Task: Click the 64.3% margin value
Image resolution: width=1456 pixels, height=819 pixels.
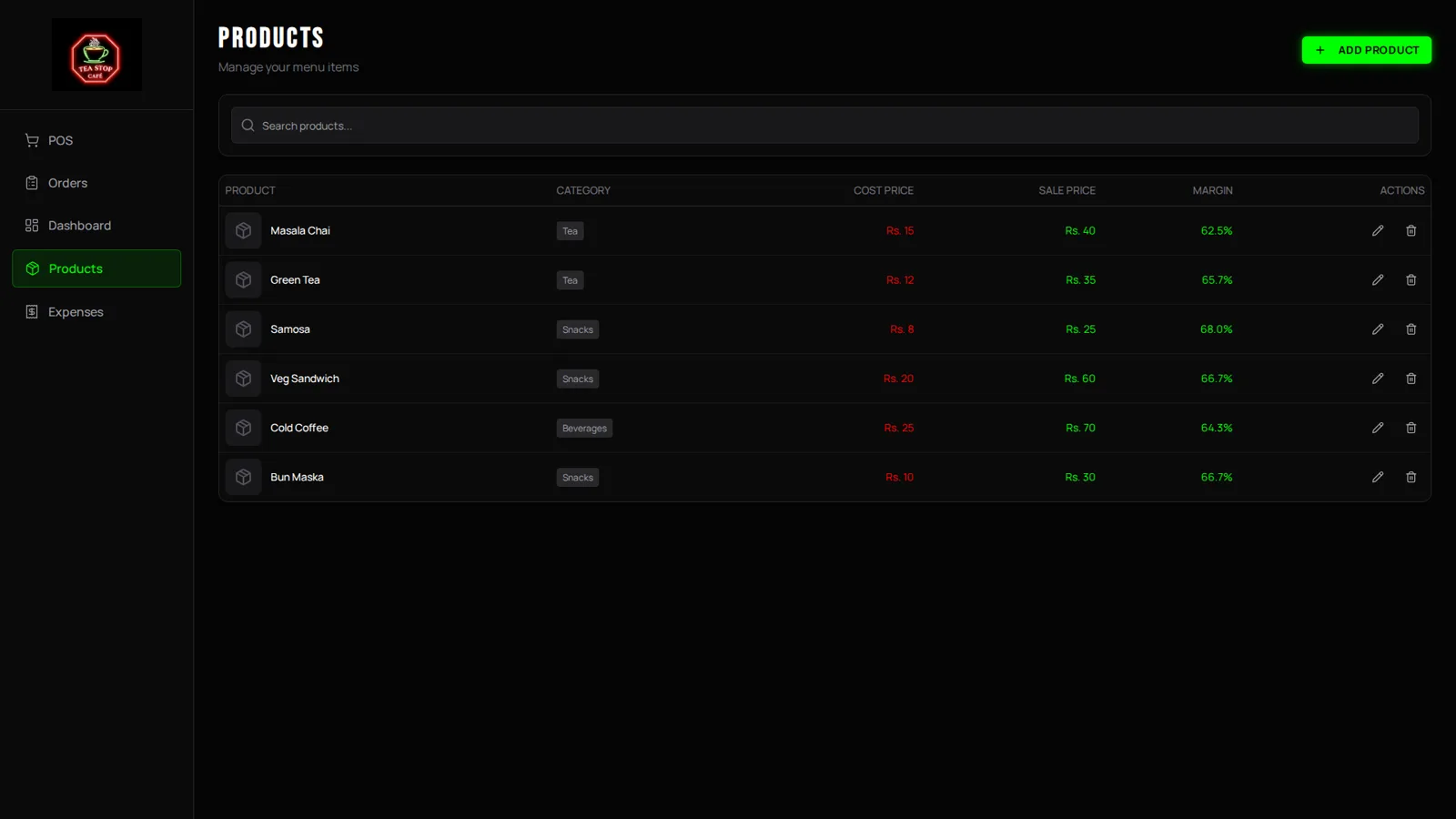Action: tap(1217, 428)
